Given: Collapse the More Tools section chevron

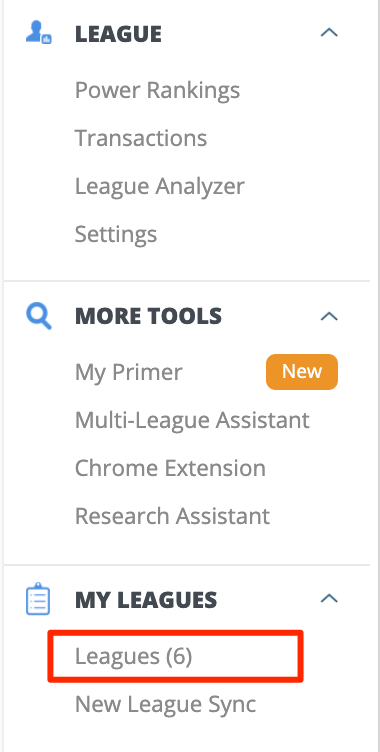Looking at the screenshot, I should point(329,316).
